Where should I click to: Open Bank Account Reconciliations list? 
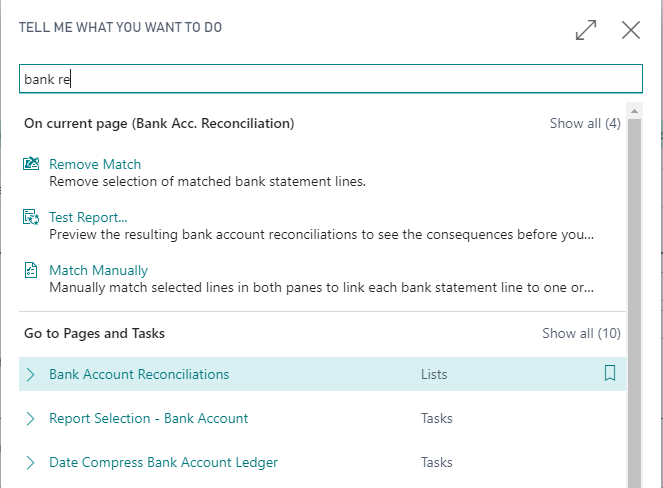[x=139, y=375]
